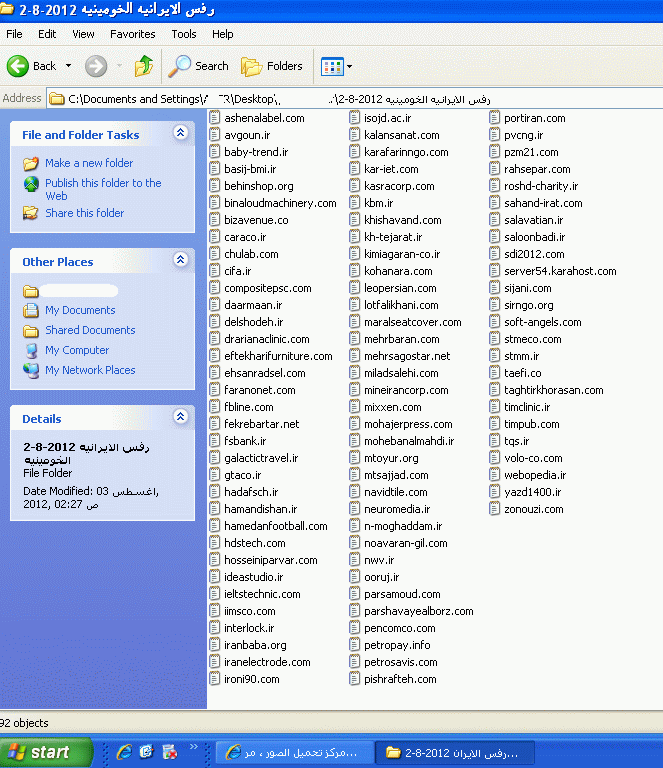Click the file icon beside pishrafteh.com
The width and height of the screenshot is (663, 768).
click(x=355, y=679)
